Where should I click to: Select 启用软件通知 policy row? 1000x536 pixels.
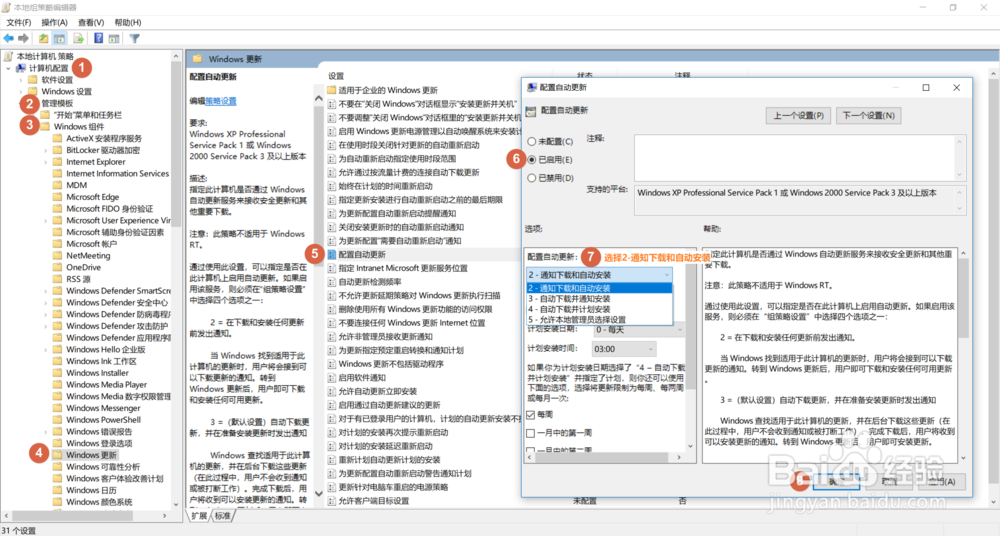pyautogui.click(x=362, y=378)
